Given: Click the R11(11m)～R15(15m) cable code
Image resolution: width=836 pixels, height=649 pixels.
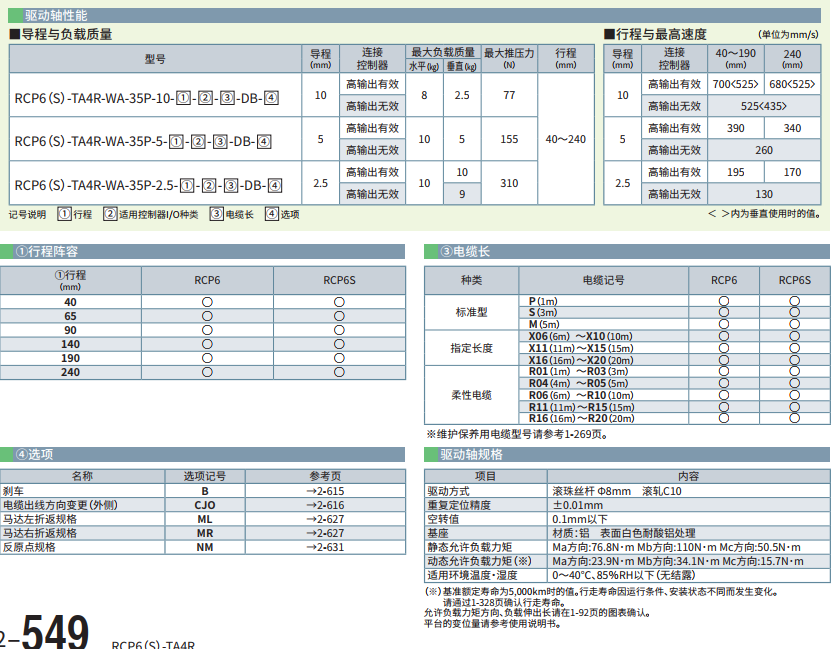Looking at the screenshot, I should click(581, 407).
